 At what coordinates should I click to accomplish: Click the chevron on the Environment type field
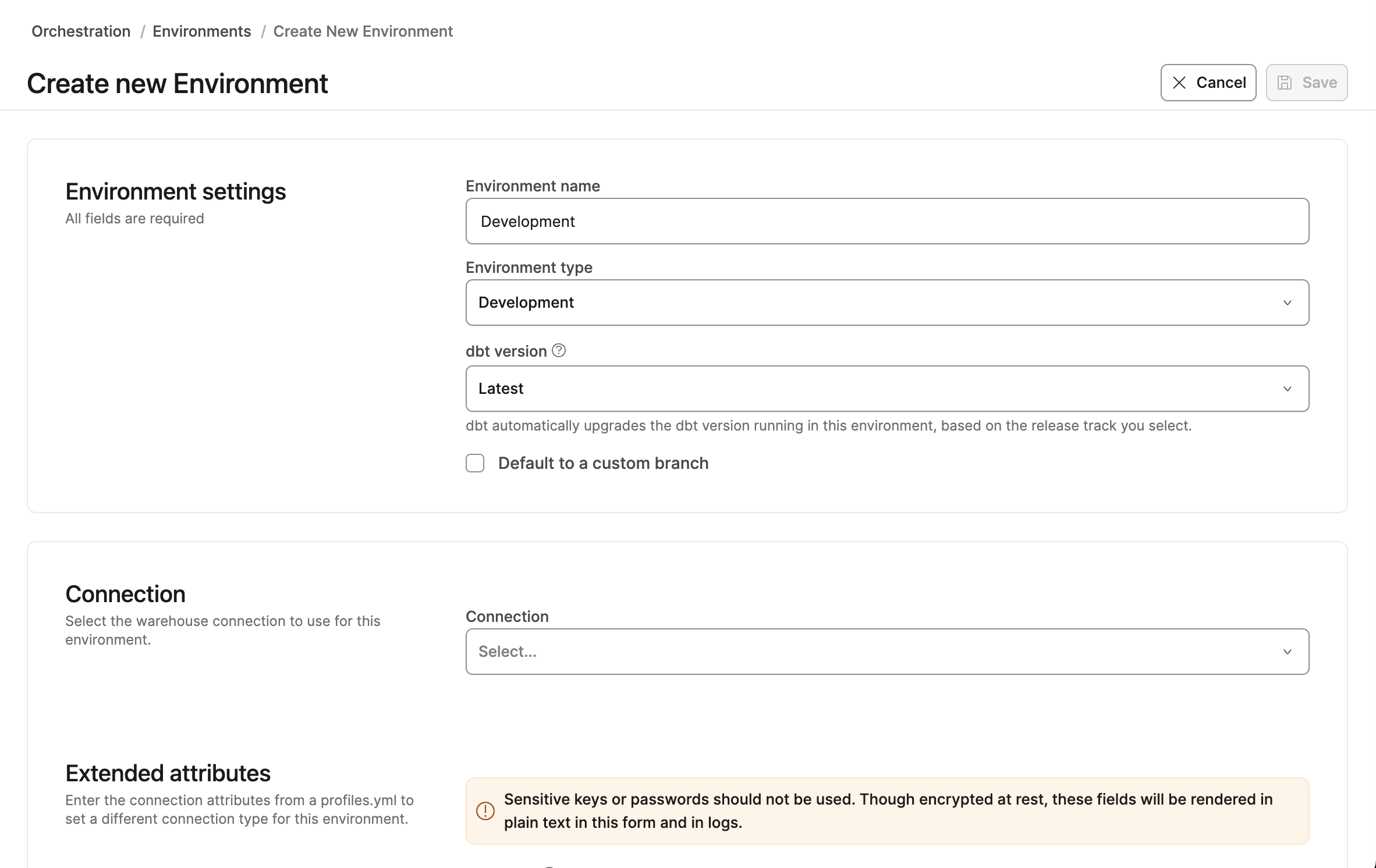click(1288, 302)
